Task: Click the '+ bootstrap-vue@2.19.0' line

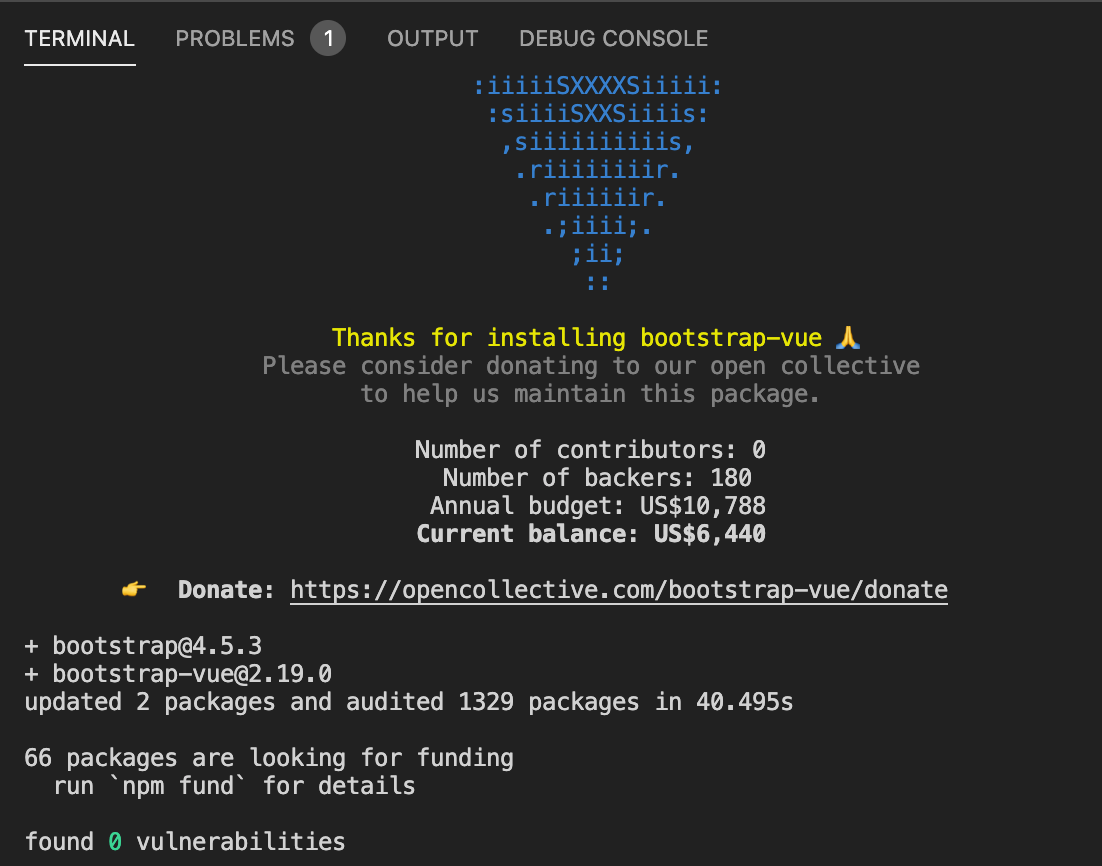Action: 178,674
